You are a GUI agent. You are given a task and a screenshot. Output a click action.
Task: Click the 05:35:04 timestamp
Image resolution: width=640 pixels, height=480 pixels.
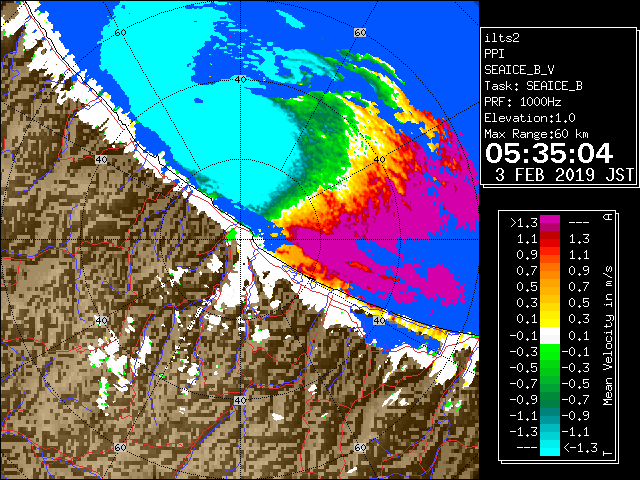click(x=549, y=153)
